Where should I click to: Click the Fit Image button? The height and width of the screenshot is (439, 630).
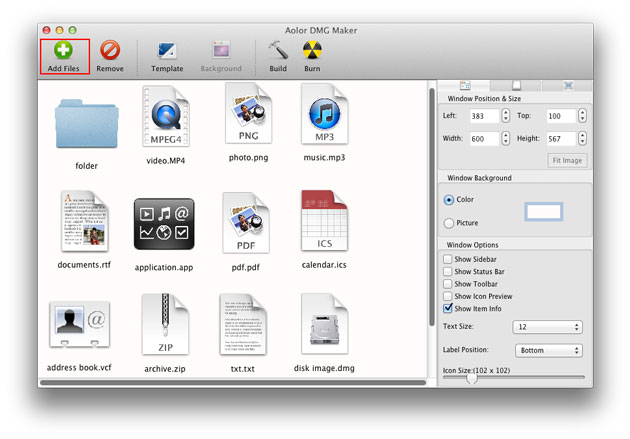567,160
